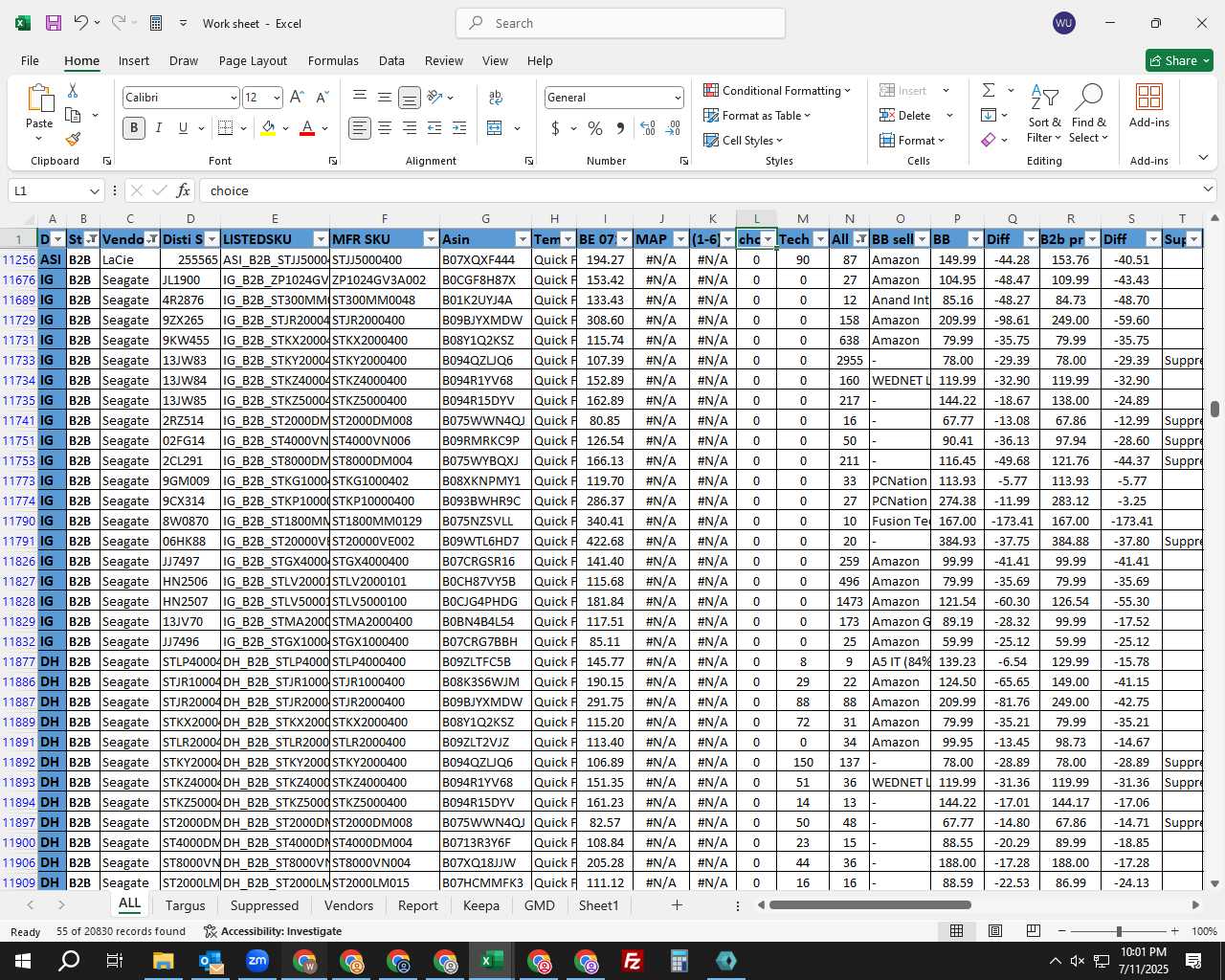Decrease font size with small A icon
Screen dimensions: 1225x980
point(322,98)
